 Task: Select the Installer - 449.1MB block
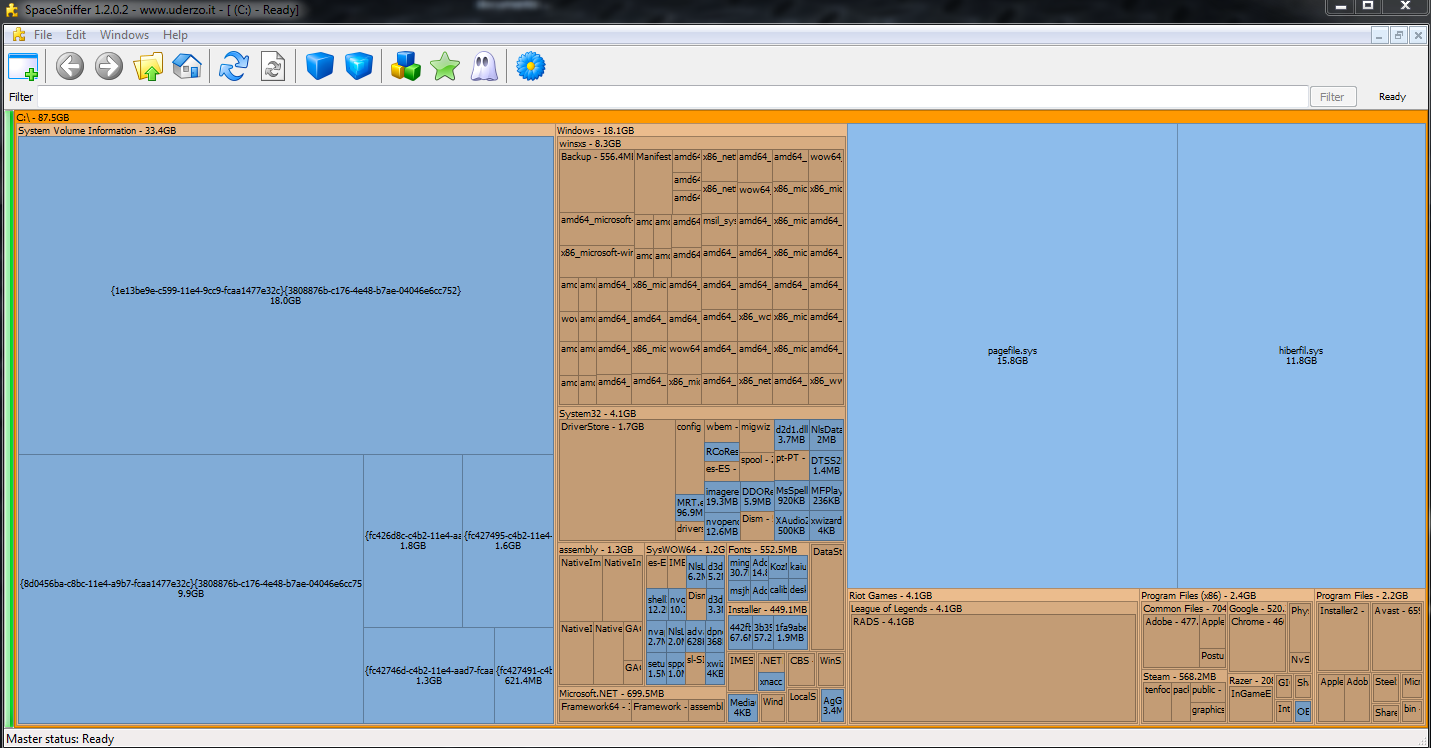pyautogui.click(x=768, y=626)
